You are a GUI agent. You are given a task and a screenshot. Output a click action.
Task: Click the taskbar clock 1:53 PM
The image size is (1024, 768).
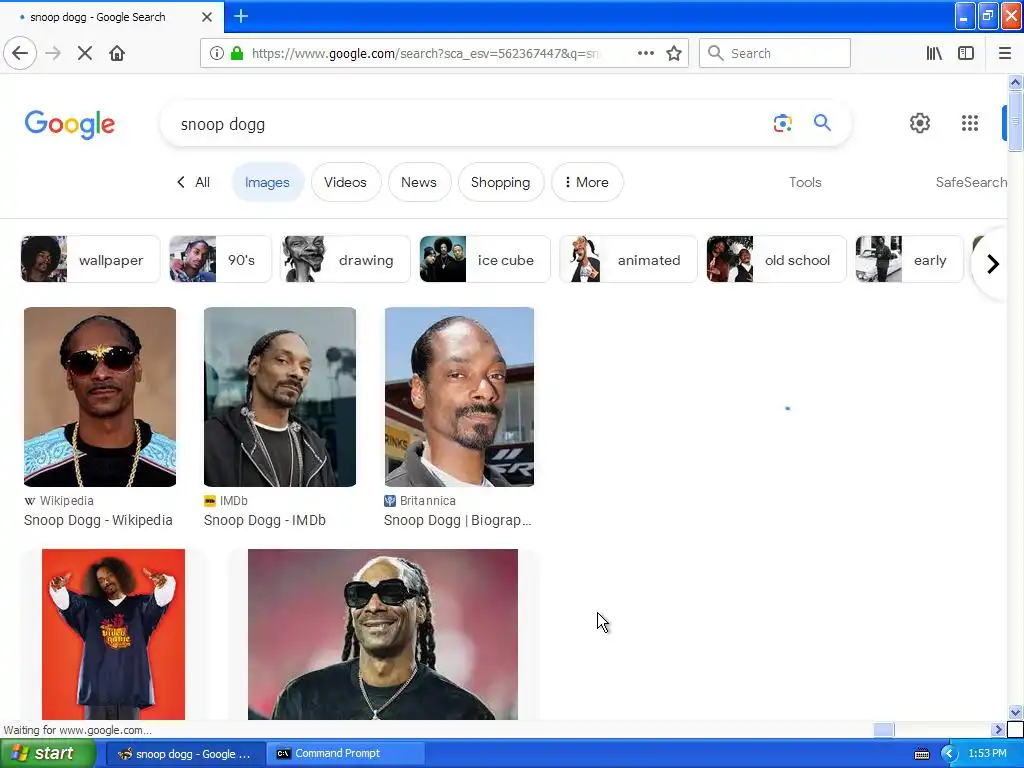click(987, 753)
